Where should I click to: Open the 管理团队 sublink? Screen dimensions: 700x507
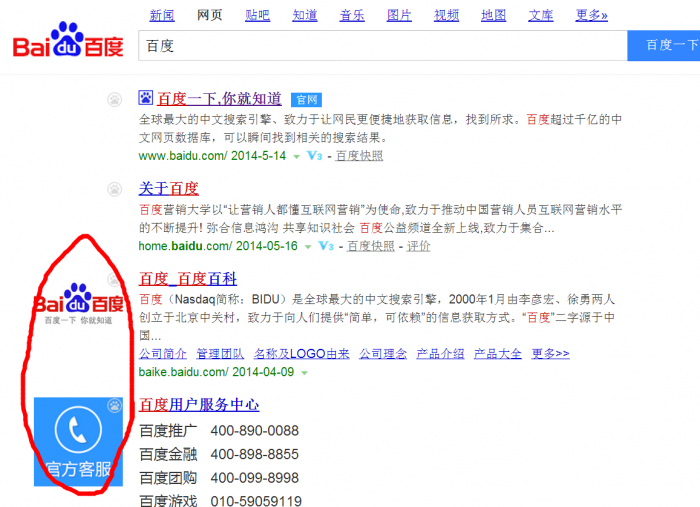(x=220, y=354)
